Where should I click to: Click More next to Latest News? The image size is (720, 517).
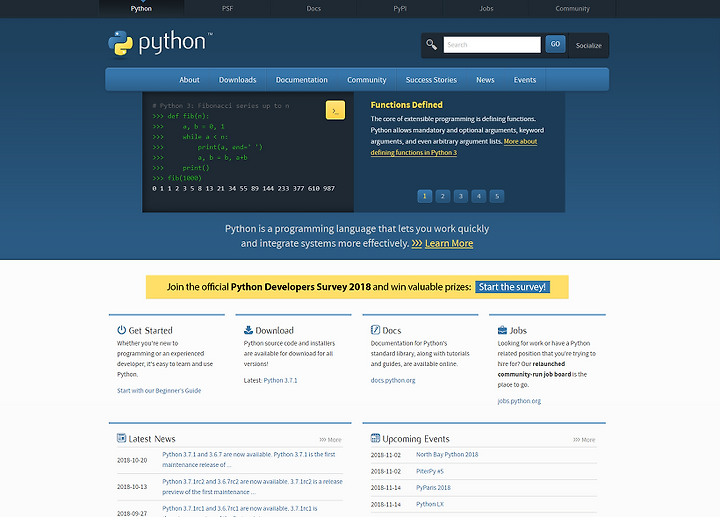coord(331,439)
